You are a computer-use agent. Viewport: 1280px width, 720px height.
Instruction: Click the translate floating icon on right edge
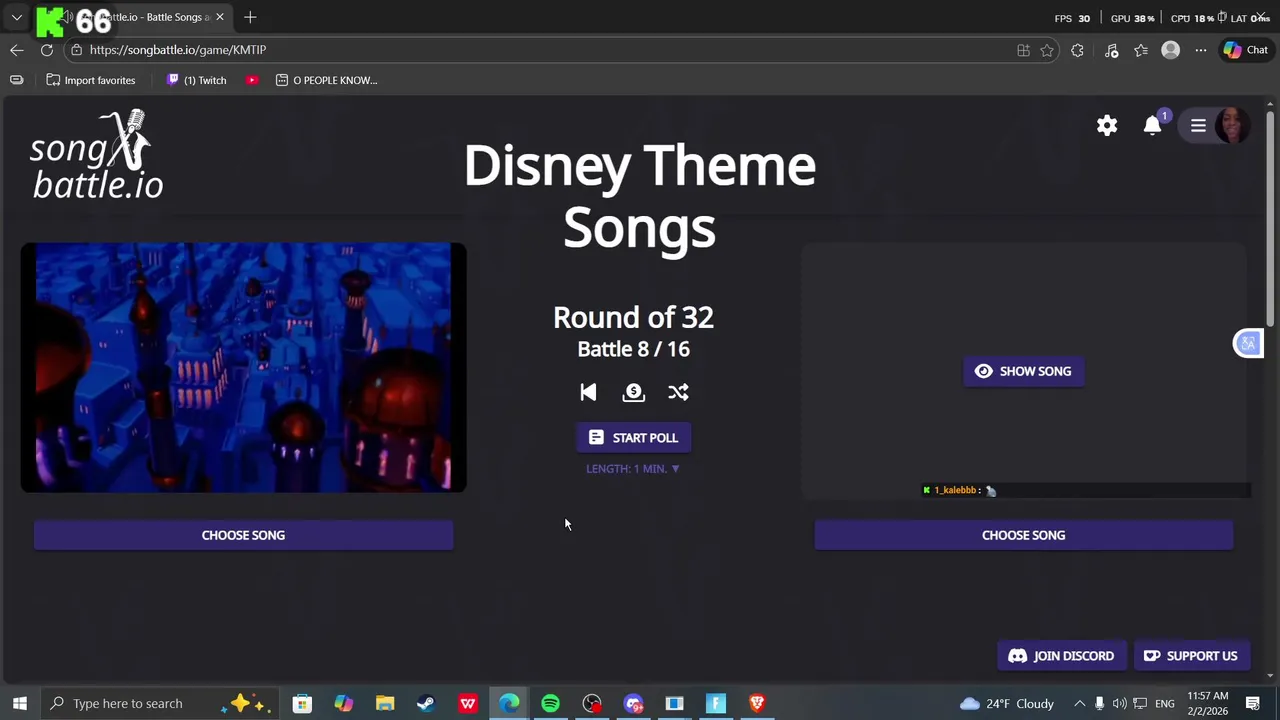pyautogui.click(x=1248, y=343)
